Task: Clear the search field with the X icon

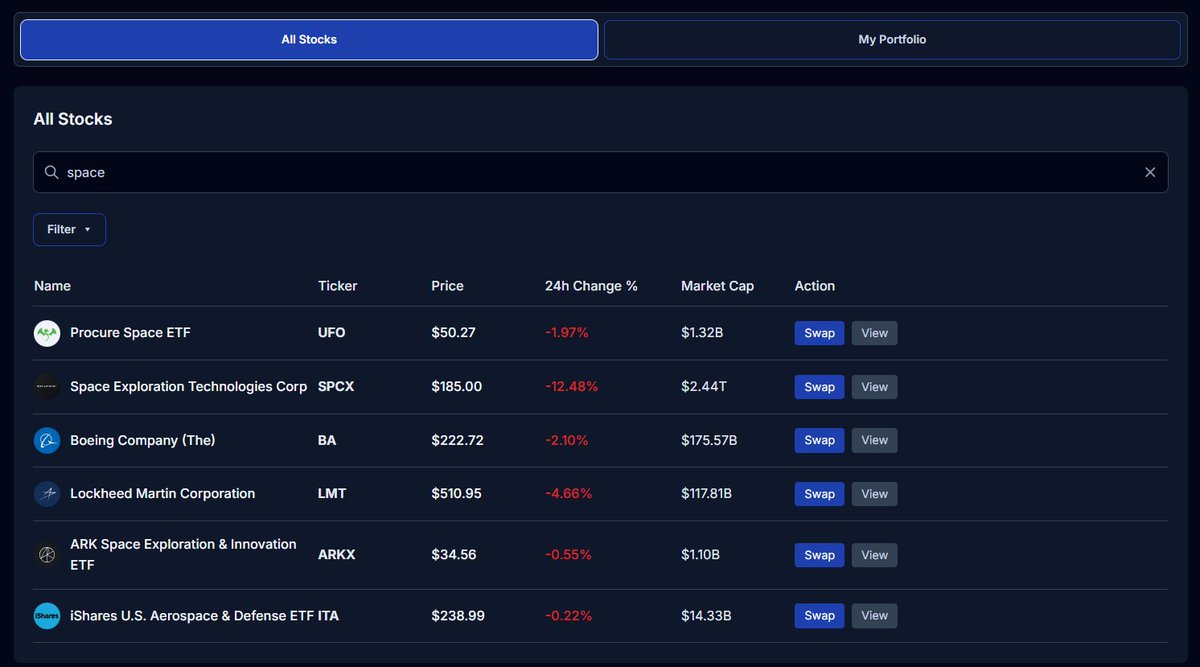Action: [x=1150, y=172]
